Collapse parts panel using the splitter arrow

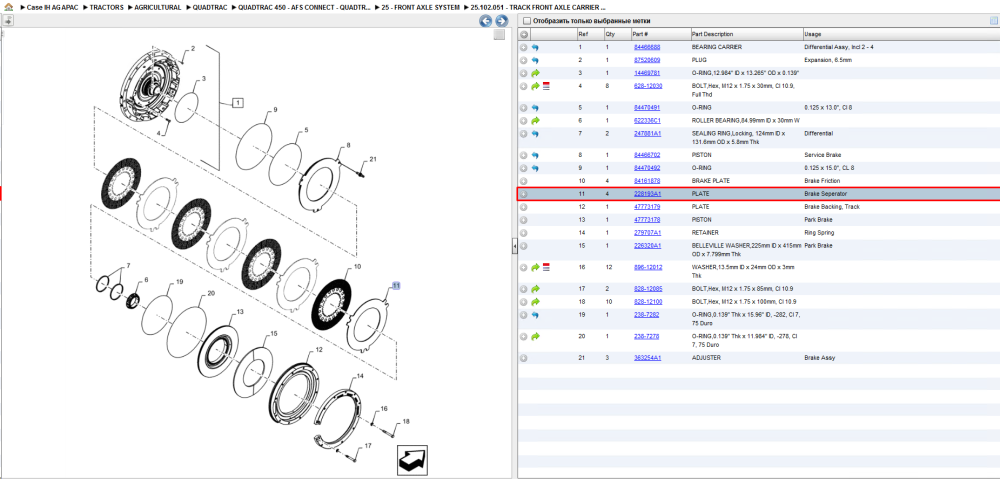(x=514, y=247)
